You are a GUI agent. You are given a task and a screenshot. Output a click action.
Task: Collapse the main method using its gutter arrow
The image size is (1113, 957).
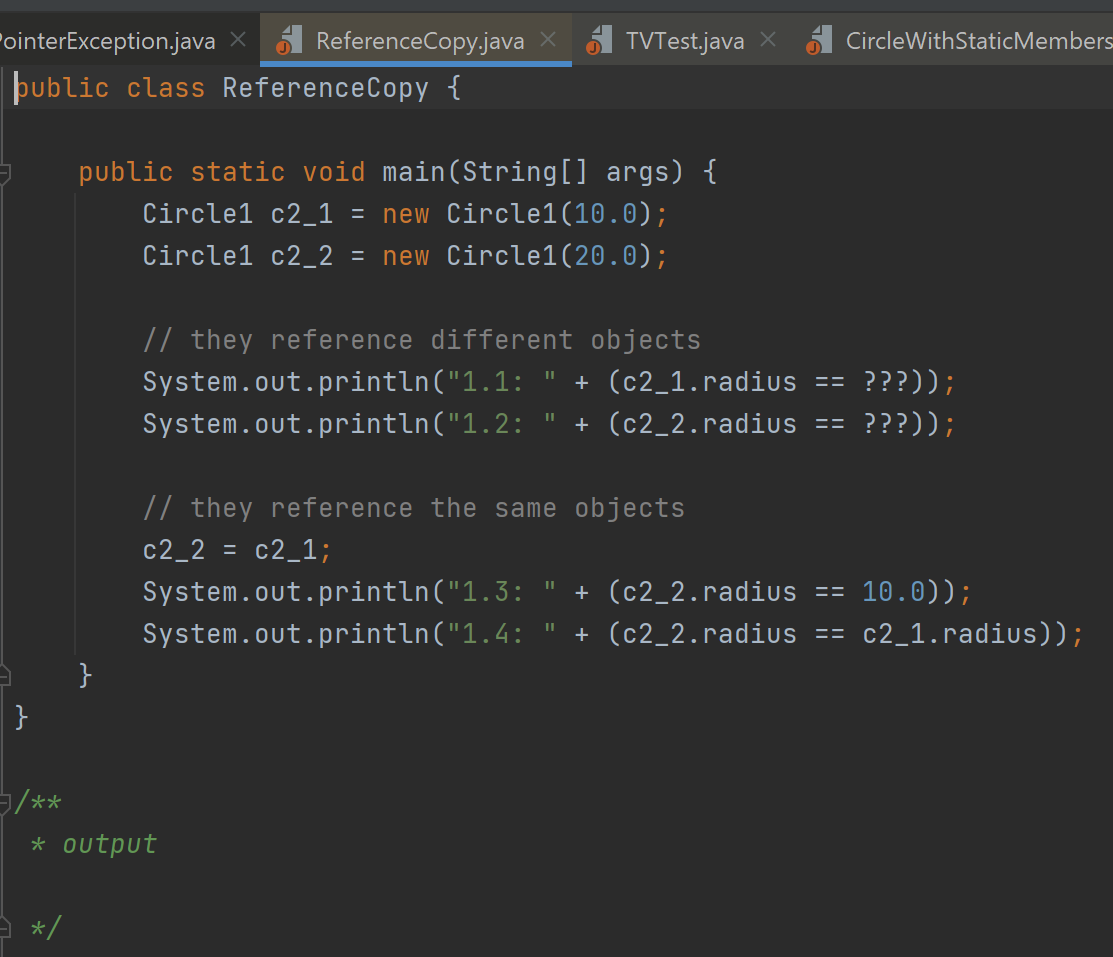click(x=4, y=171)
